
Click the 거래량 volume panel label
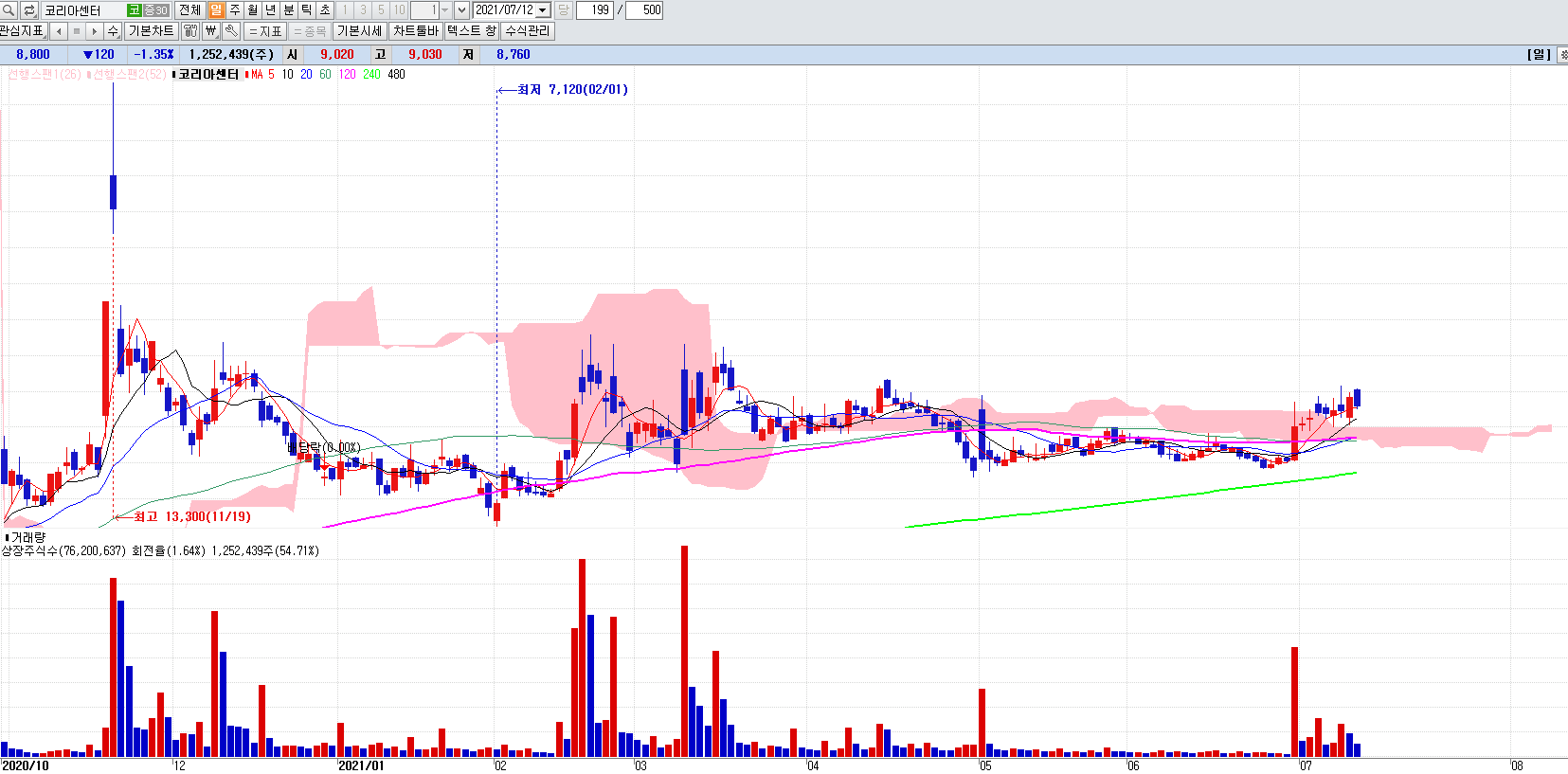pos(27,537)
